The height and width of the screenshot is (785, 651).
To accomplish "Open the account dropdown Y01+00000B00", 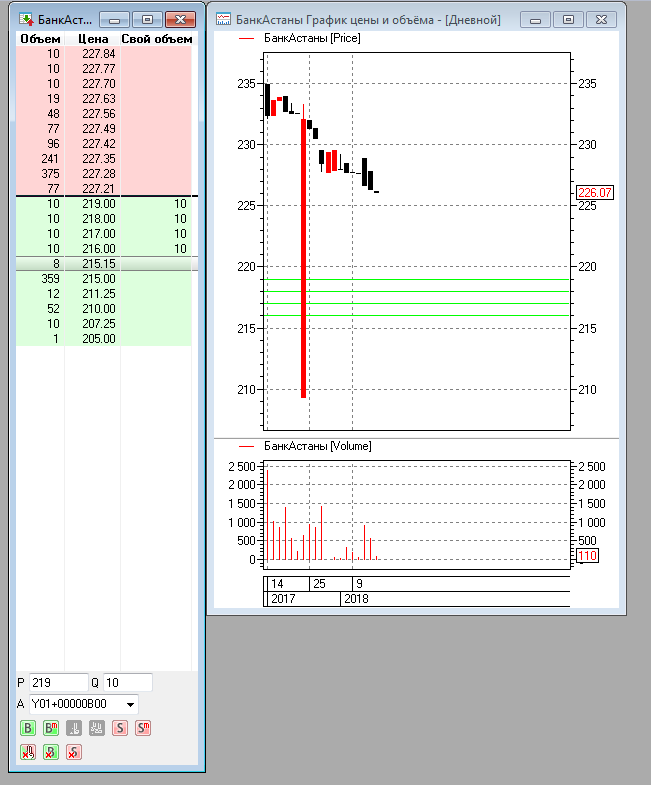I will tap(84, 704).
